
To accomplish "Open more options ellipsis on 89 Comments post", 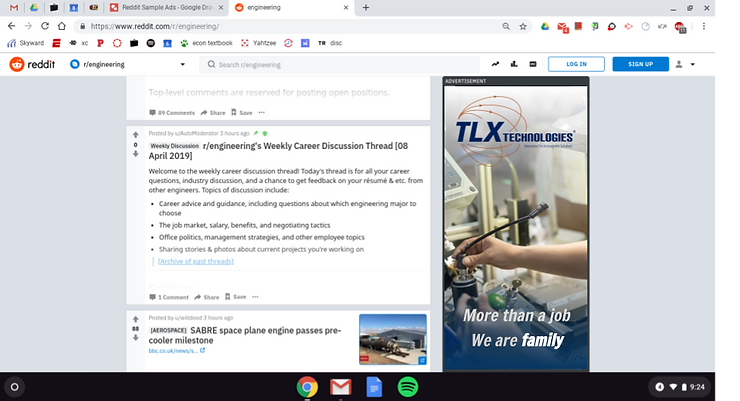I will click(x=261, y=113).
